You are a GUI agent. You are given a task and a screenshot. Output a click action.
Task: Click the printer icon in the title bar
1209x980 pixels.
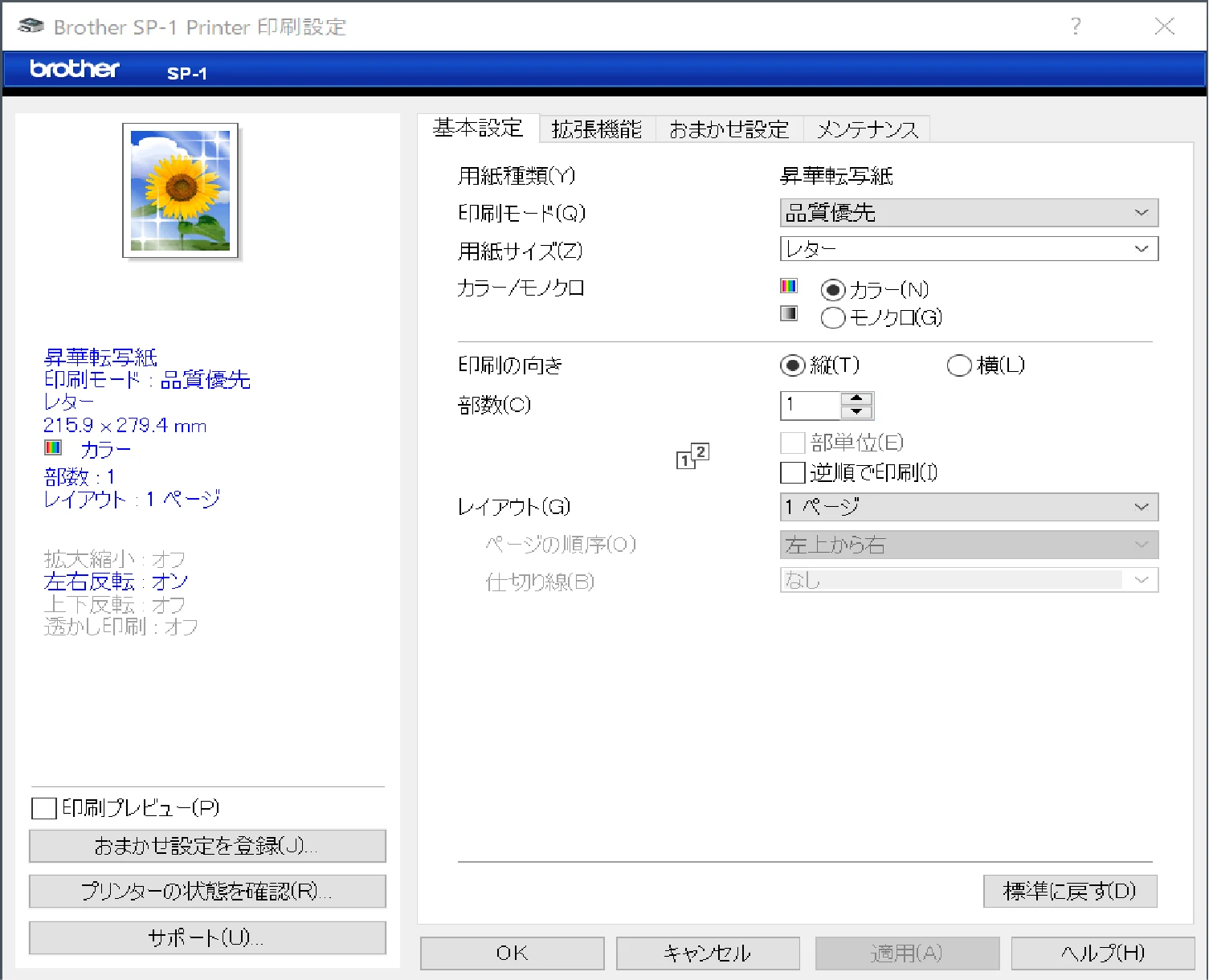tap(31, 26)
